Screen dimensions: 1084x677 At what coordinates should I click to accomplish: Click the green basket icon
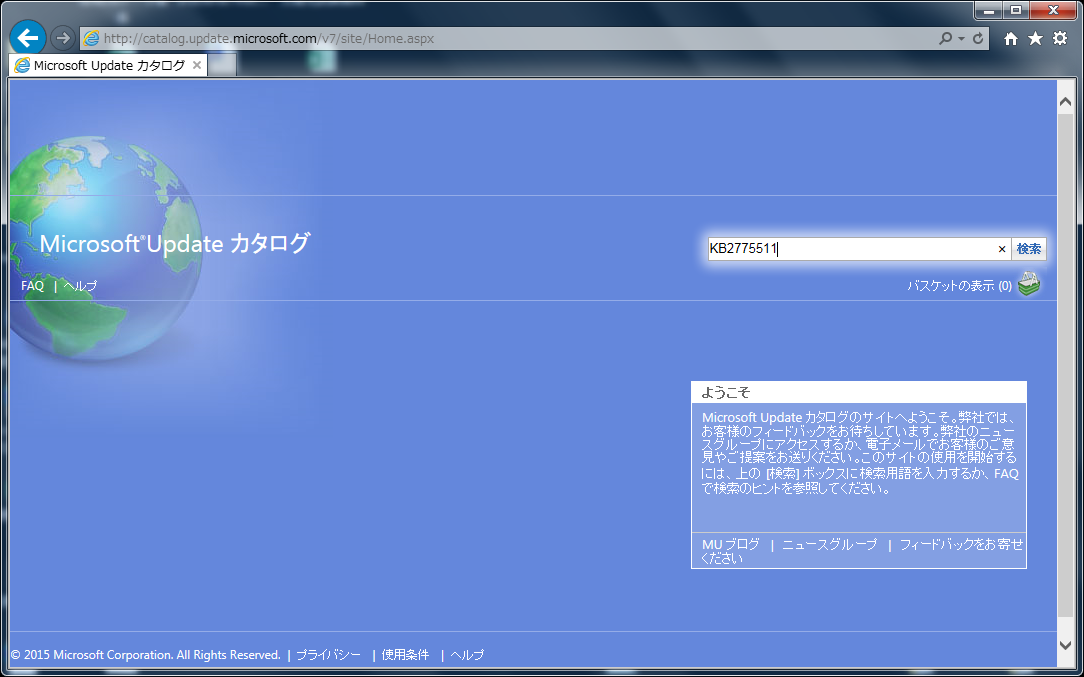pyautogui.click(x=1029, y=285)
